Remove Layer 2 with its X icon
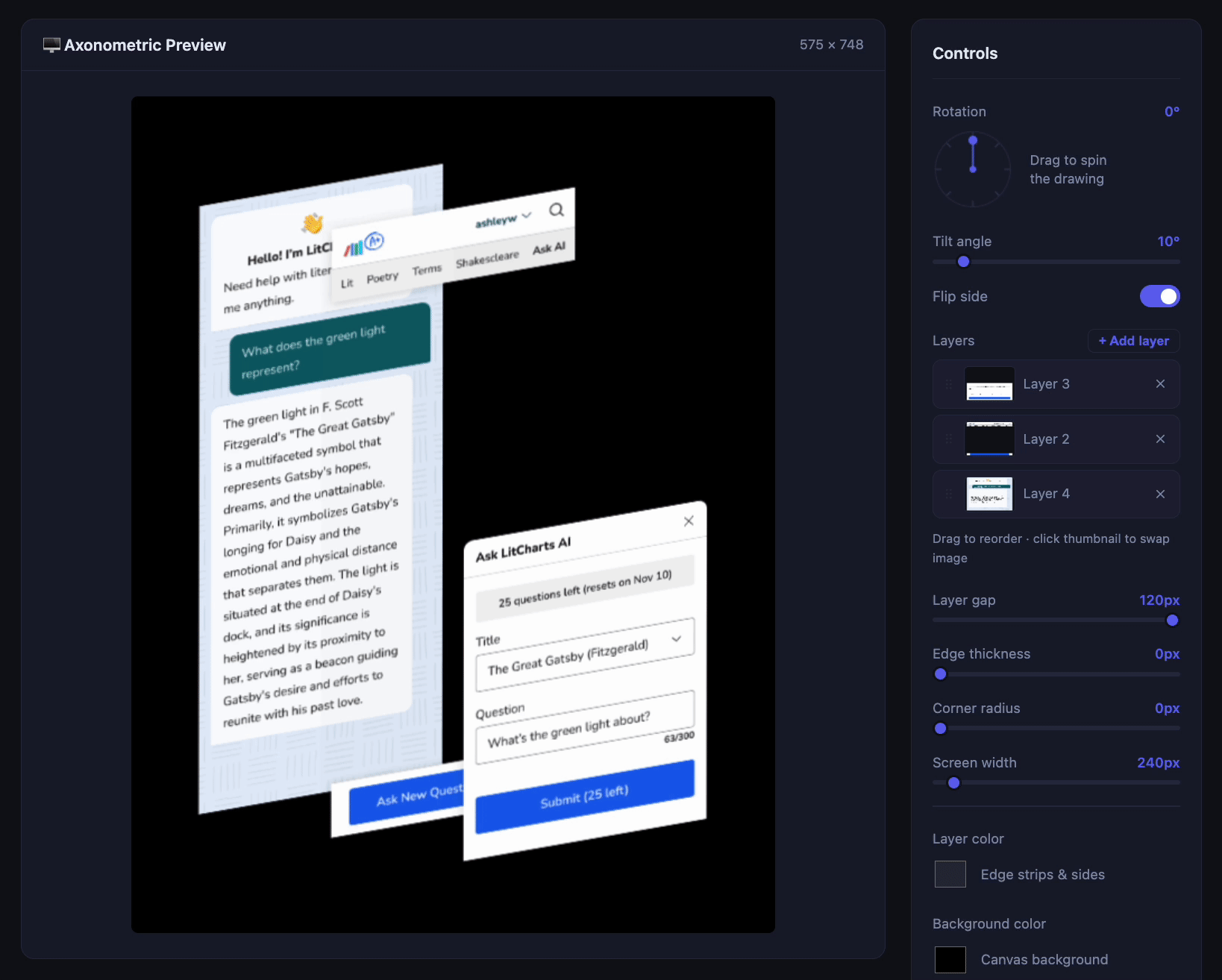 click(1160, 439)
